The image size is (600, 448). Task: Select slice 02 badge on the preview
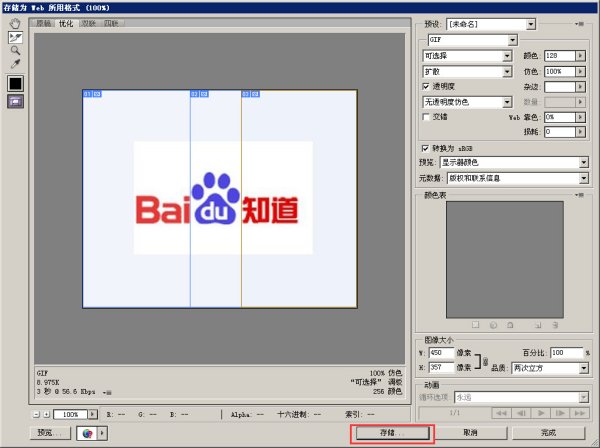tap(199, 94)
